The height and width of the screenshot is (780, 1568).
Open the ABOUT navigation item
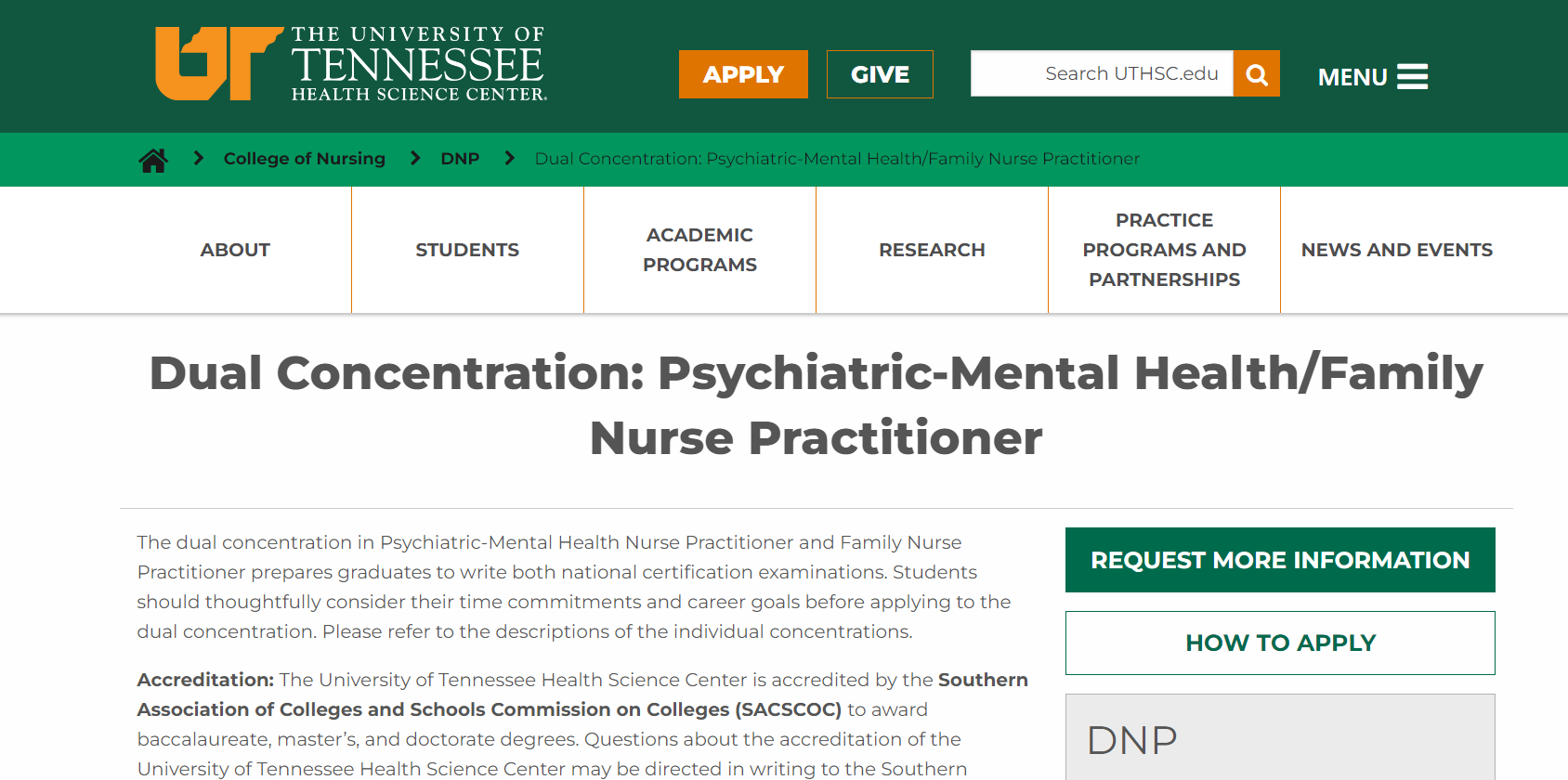(x=235, y=250)
